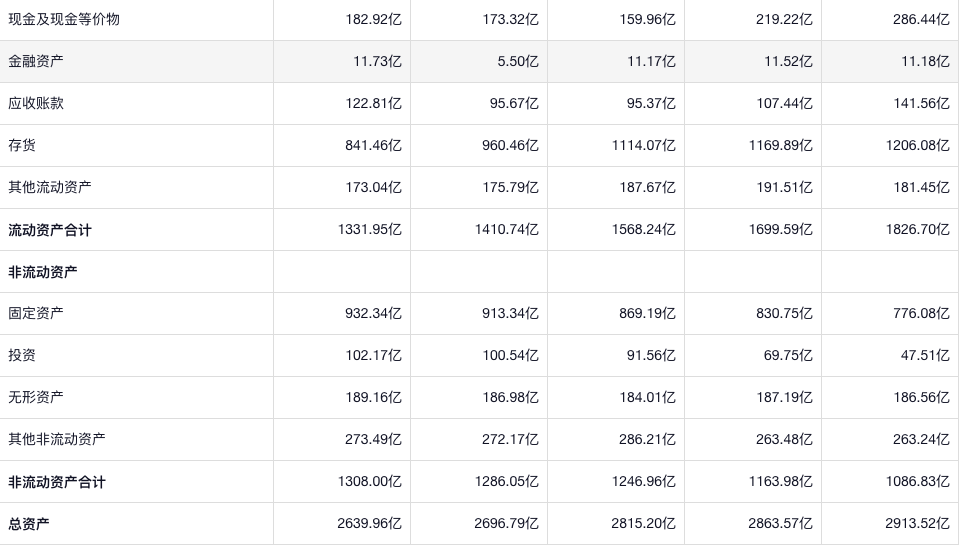Select the 非流动资产合计 row heading

pos(57,482)
